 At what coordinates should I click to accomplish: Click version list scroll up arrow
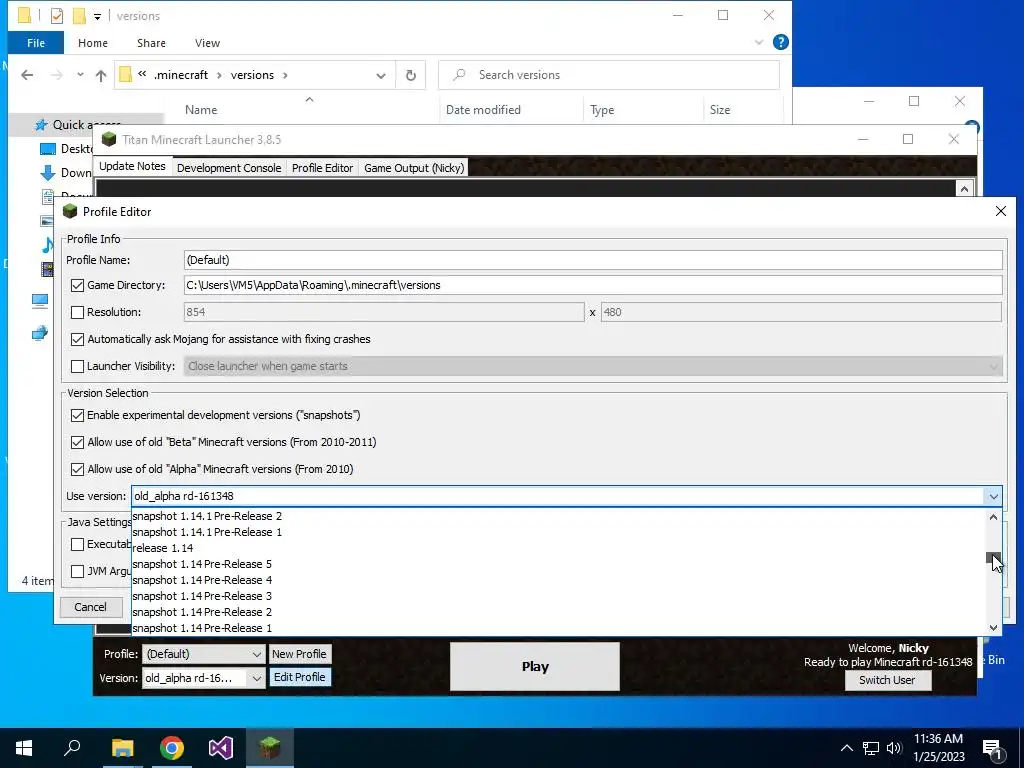(993, 517)
